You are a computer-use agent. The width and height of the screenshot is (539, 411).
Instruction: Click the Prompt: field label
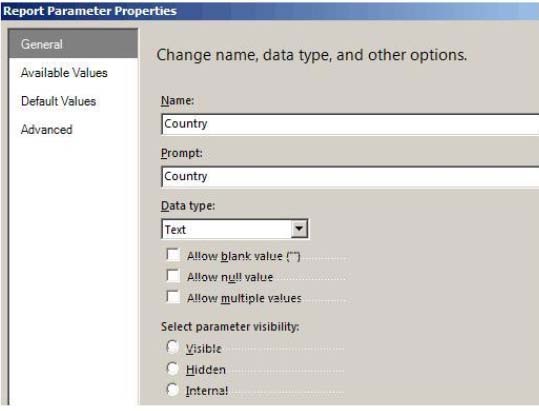point(182,153)
